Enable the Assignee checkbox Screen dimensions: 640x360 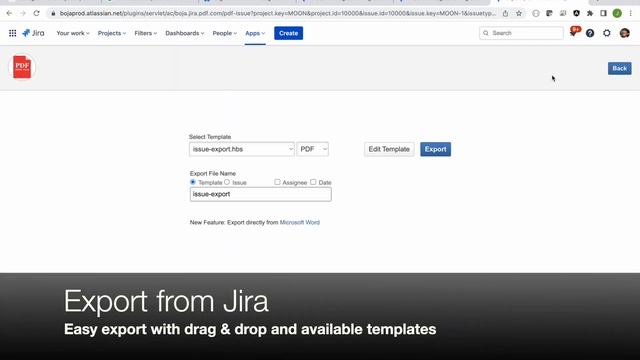[x=278, y=182]
